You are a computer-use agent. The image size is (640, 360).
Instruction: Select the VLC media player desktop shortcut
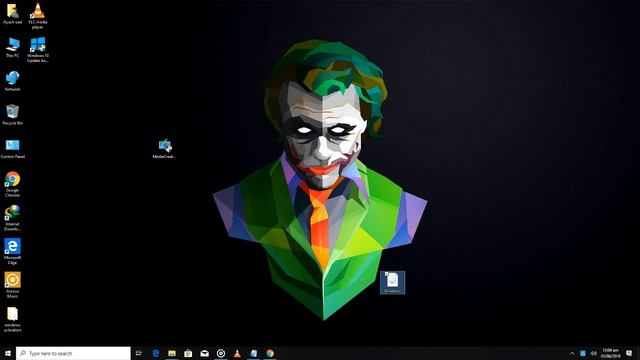pyautogui.click(x=38, y=16)
